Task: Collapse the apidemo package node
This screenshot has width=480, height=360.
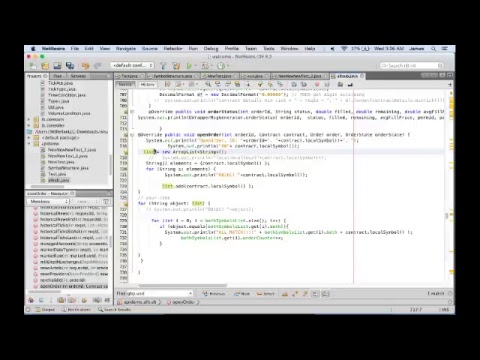Action: pos(29,144)
